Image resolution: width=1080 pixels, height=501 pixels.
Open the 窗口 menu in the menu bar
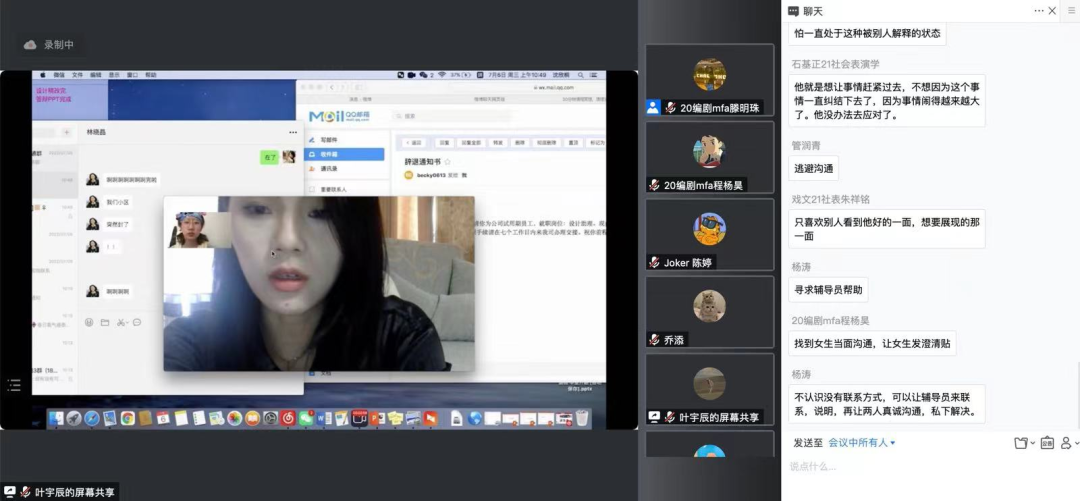(132, 74)
